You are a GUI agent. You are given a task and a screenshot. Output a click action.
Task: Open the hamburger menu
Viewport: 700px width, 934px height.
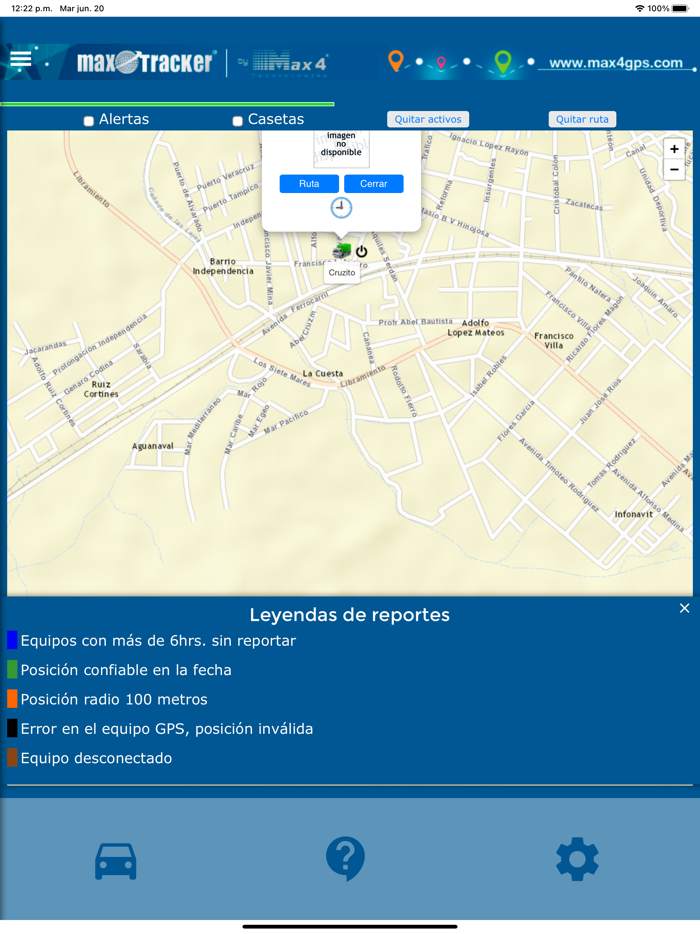pyautogui.click(x=21, y=61)
